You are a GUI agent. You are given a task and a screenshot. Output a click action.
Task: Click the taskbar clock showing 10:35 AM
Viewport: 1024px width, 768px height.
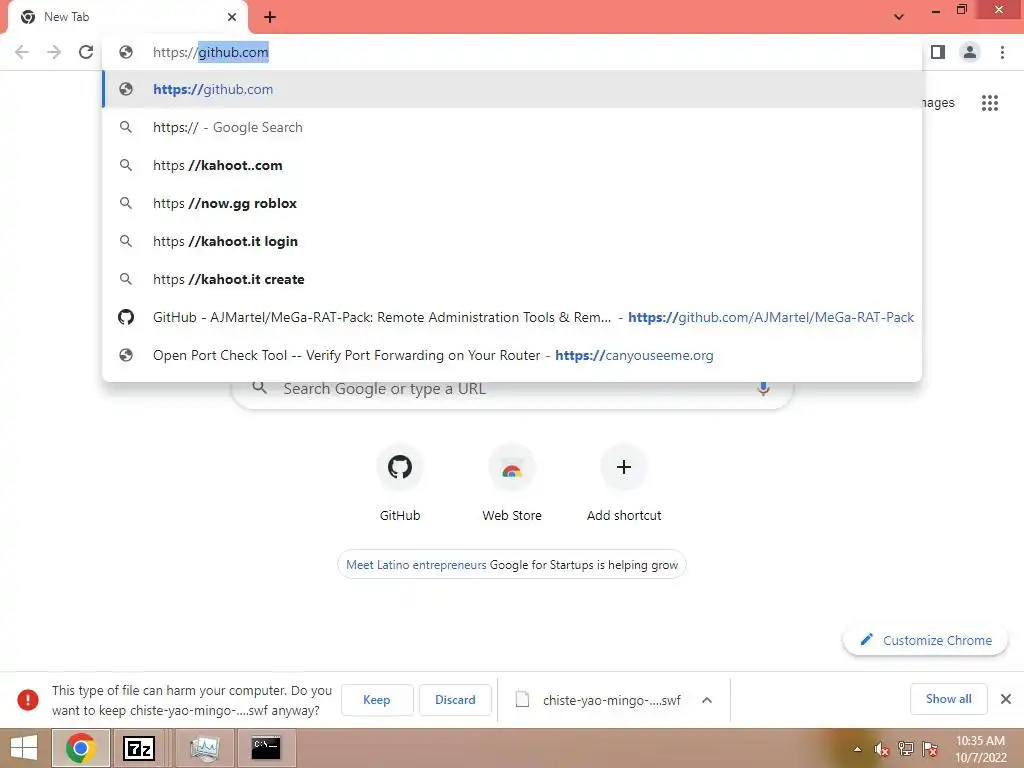pyautogui.click(x=981, y=749)
